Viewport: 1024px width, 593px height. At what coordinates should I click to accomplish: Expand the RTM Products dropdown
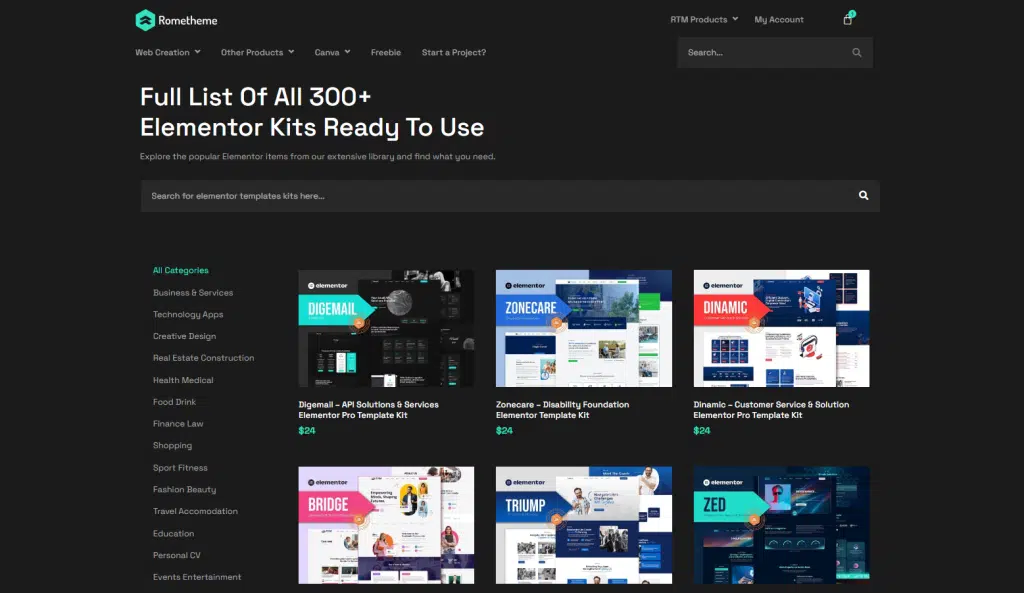[704, 20]
